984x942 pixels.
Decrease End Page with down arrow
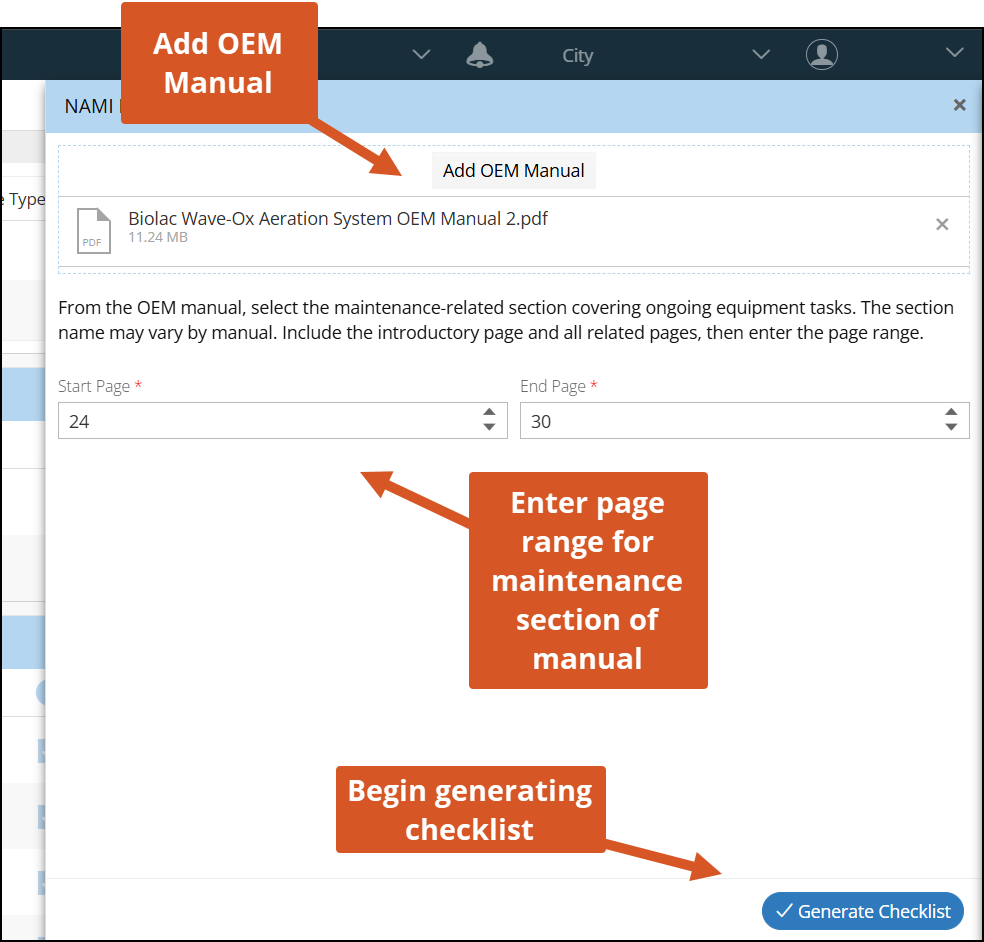pos(951,428)
